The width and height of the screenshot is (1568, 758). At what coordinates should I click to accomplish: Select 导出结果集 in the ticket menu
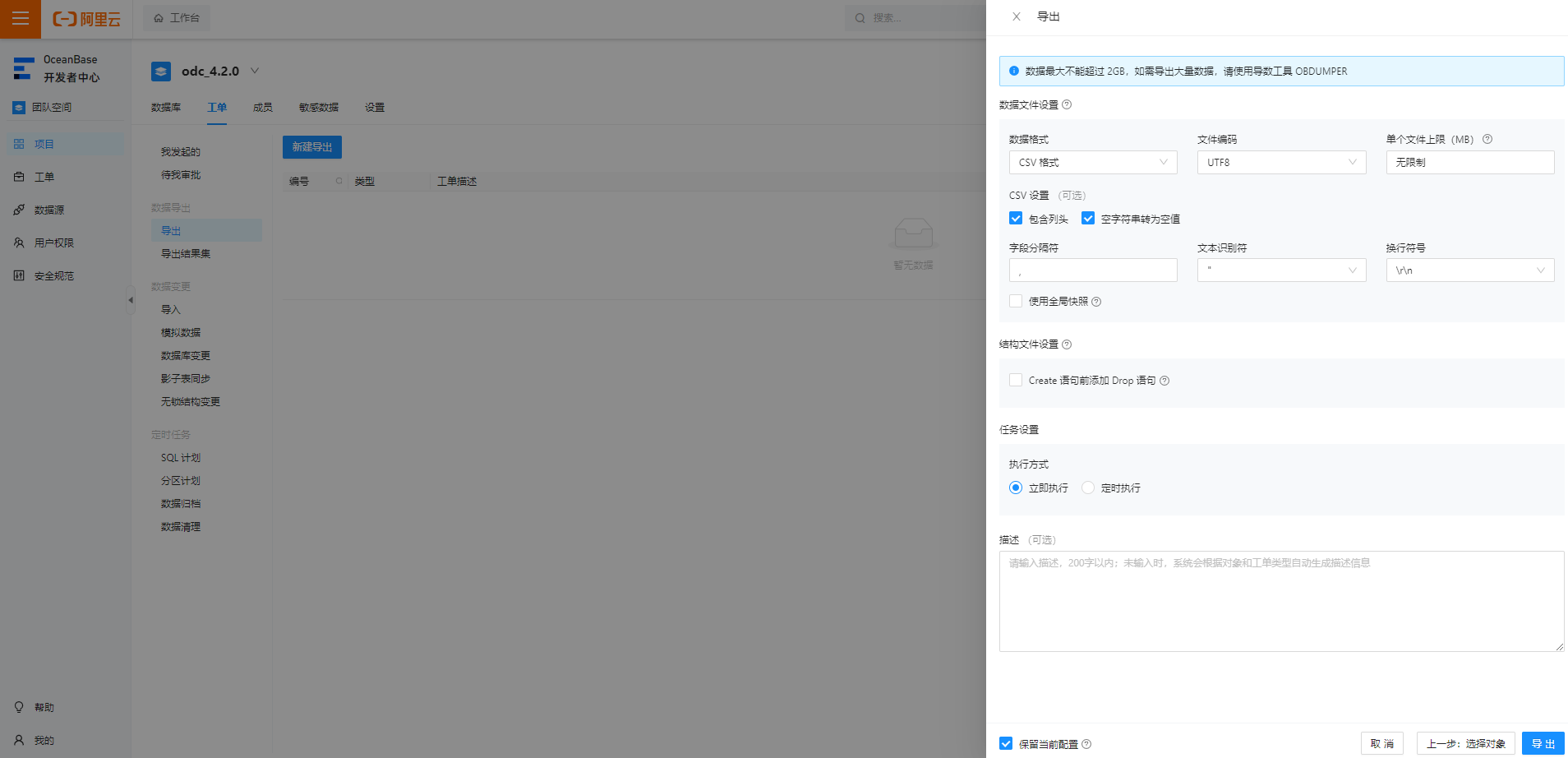click(186, 254)
